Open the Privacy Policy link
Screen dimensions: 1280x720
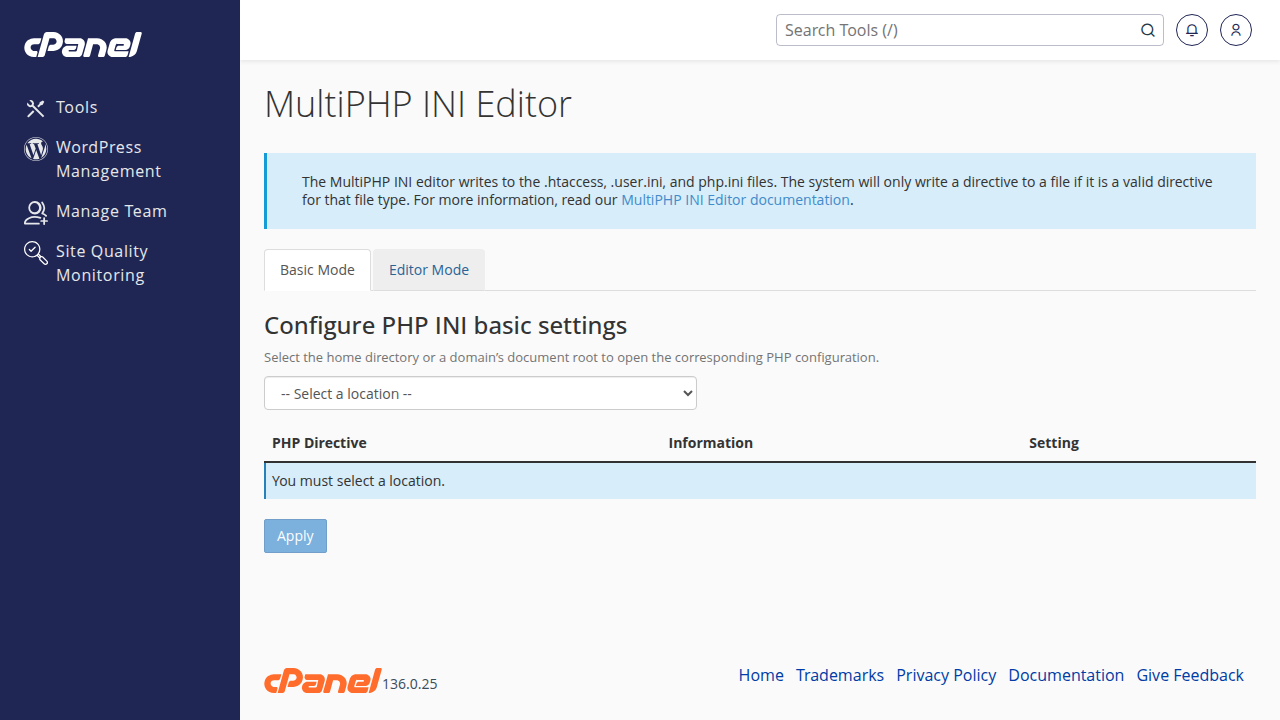(946, 675)
